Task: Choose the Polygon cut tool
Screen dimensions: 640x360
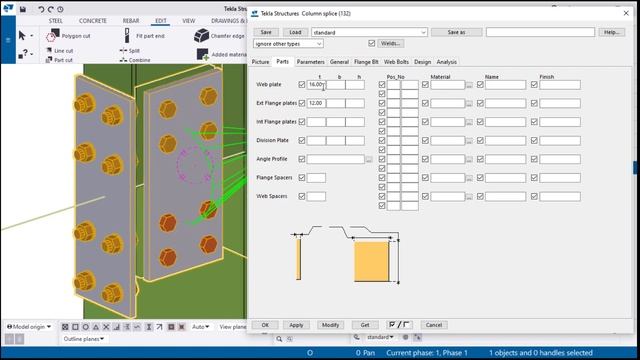Action: click(68, 36)
